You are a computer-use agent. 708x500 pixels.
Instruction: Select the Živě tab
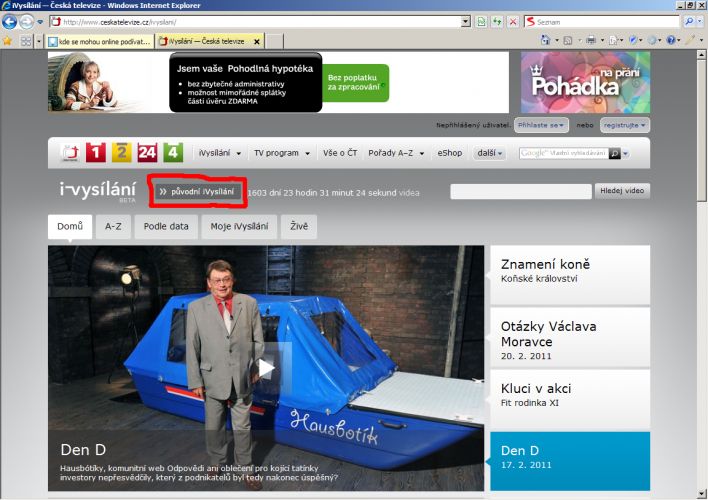[299, 226]
